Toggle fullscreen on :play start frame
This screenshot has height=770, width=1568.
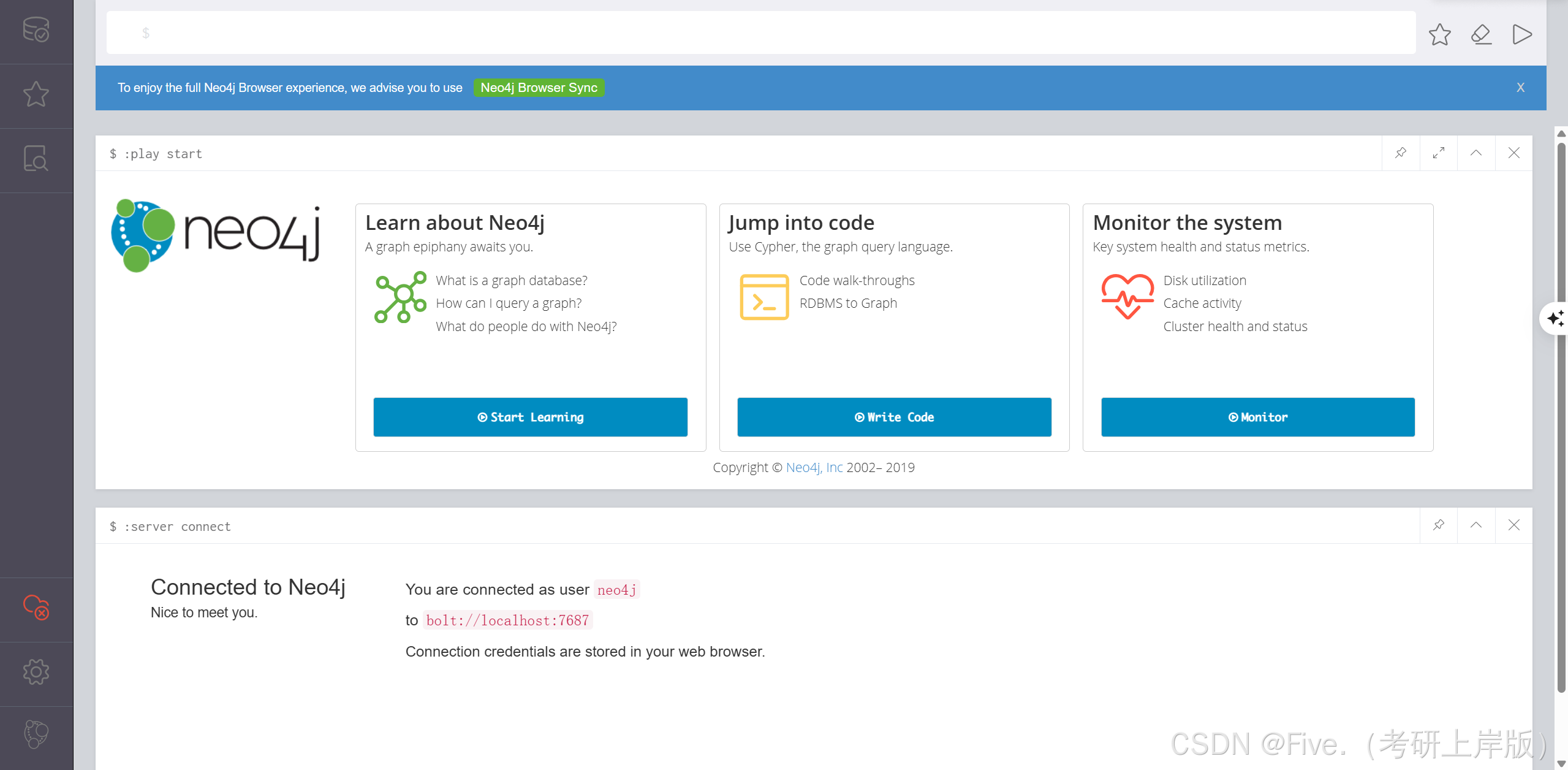pyautogui.click(x=1439, y=153)
